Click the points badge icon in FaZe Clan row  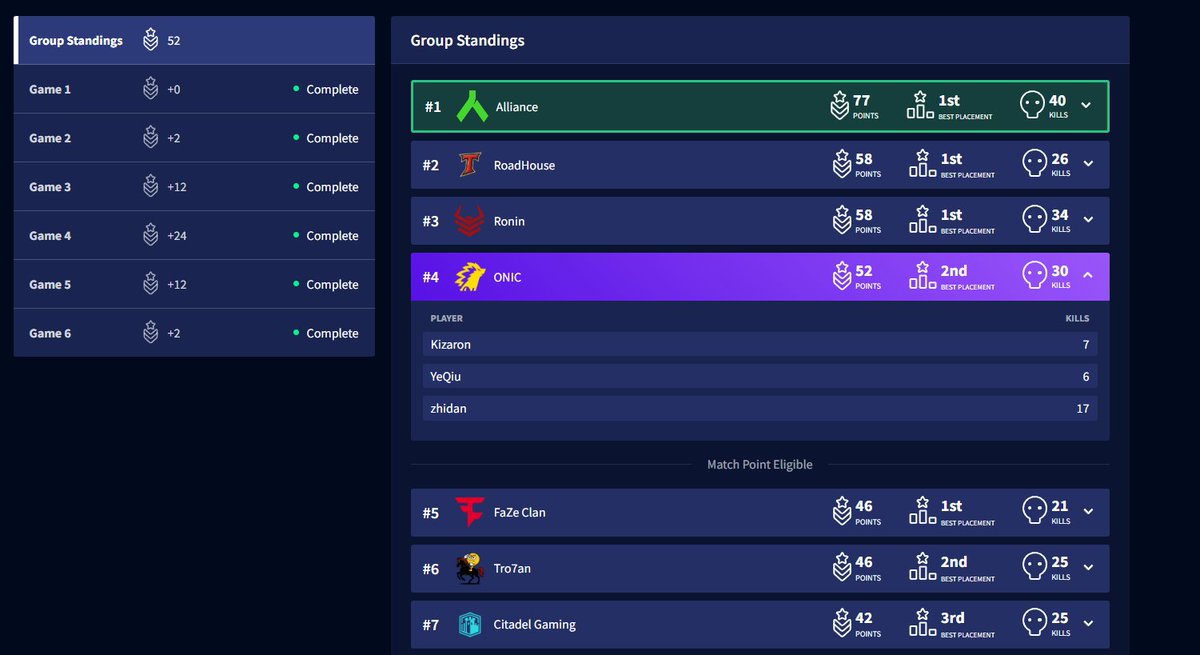pos(842,511)
